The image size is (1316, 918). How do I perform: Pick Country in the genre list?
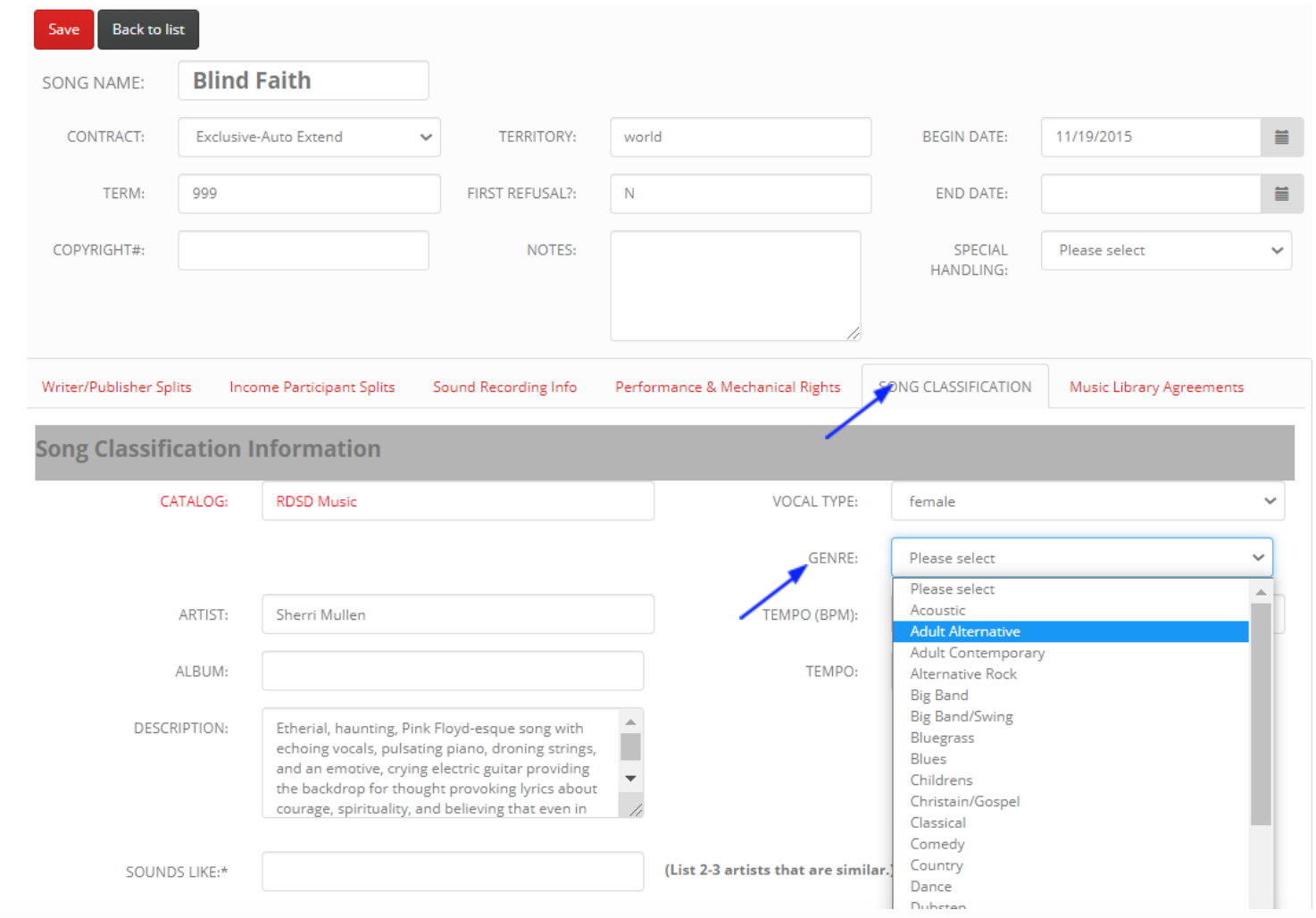(x=937, y=865)
